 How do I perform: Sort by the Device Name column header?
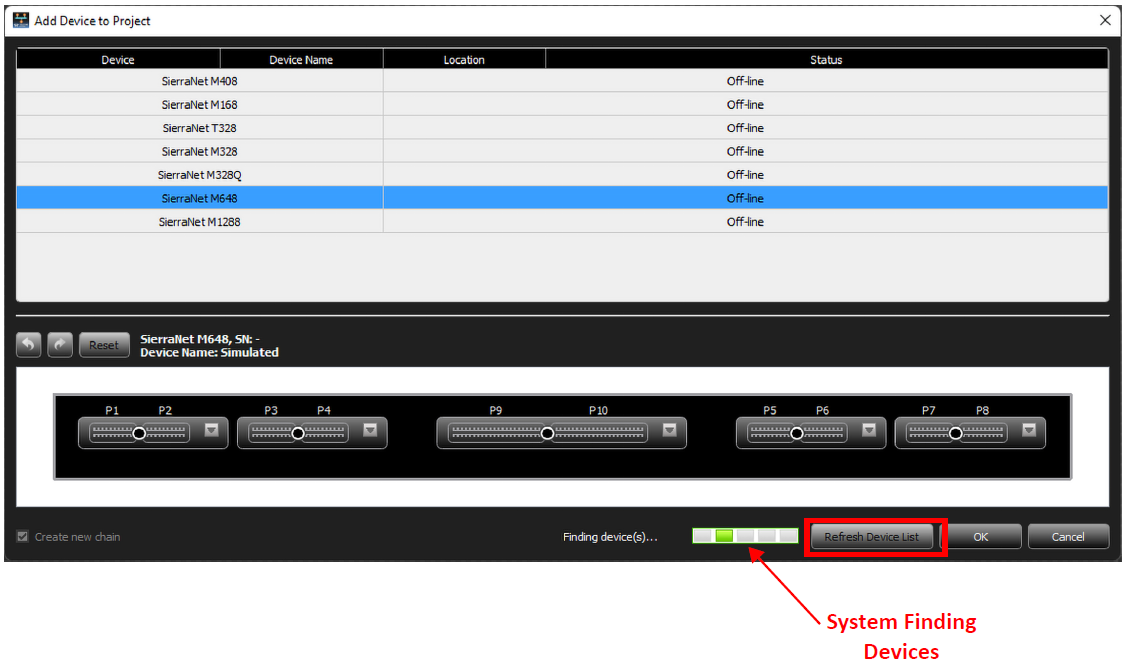301,60
